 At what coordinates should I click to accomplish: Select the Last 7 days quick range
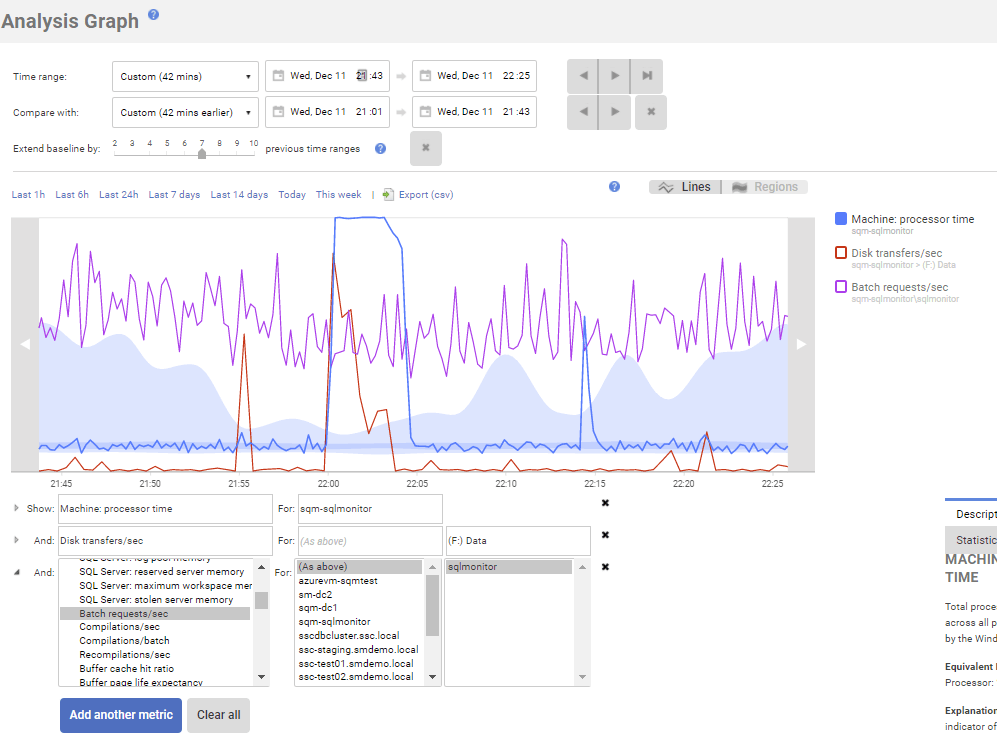point(173,193)
